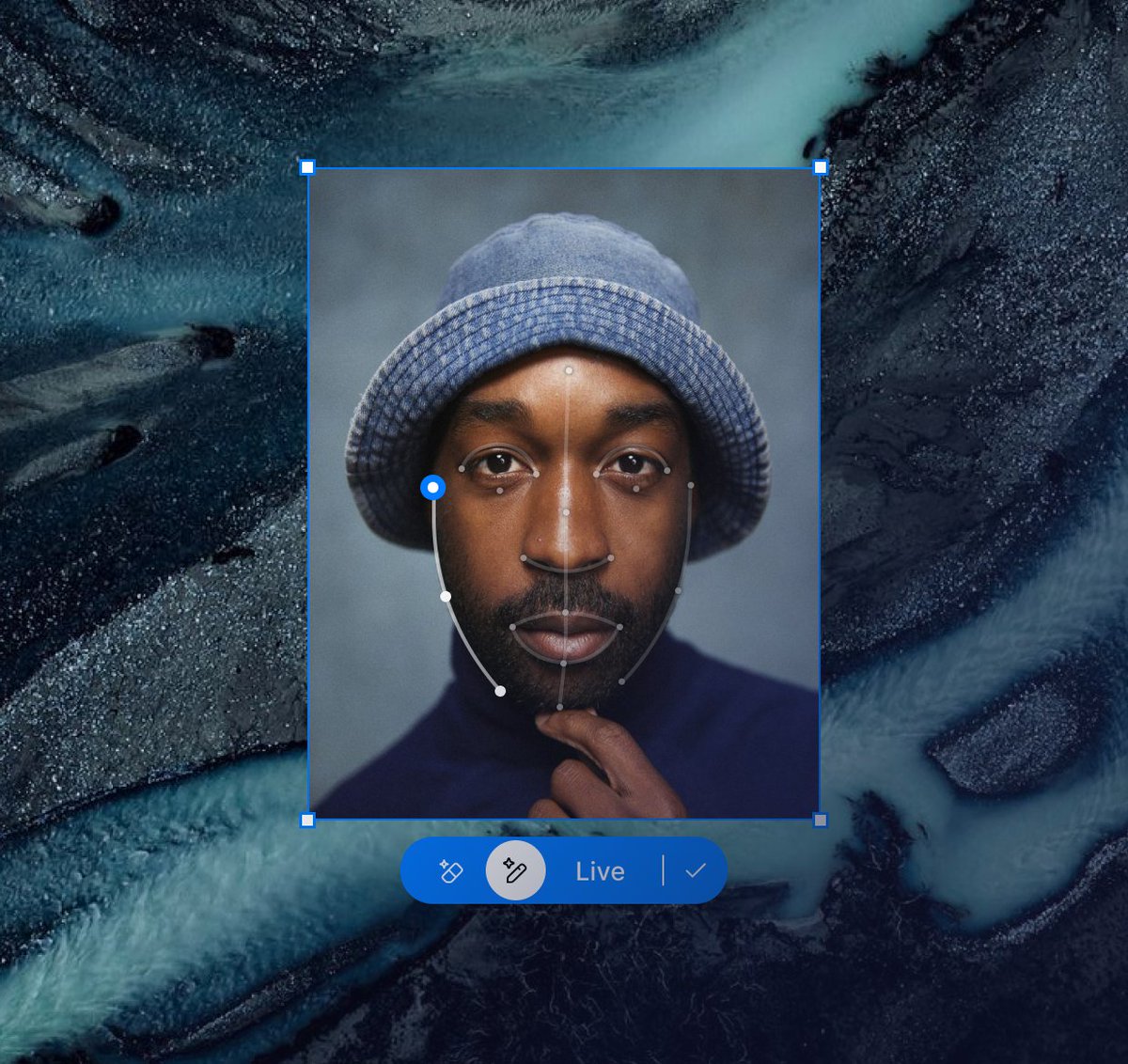Click the highlighted magic pencil edit tool

pyautogui.click(x=515, y=870)
